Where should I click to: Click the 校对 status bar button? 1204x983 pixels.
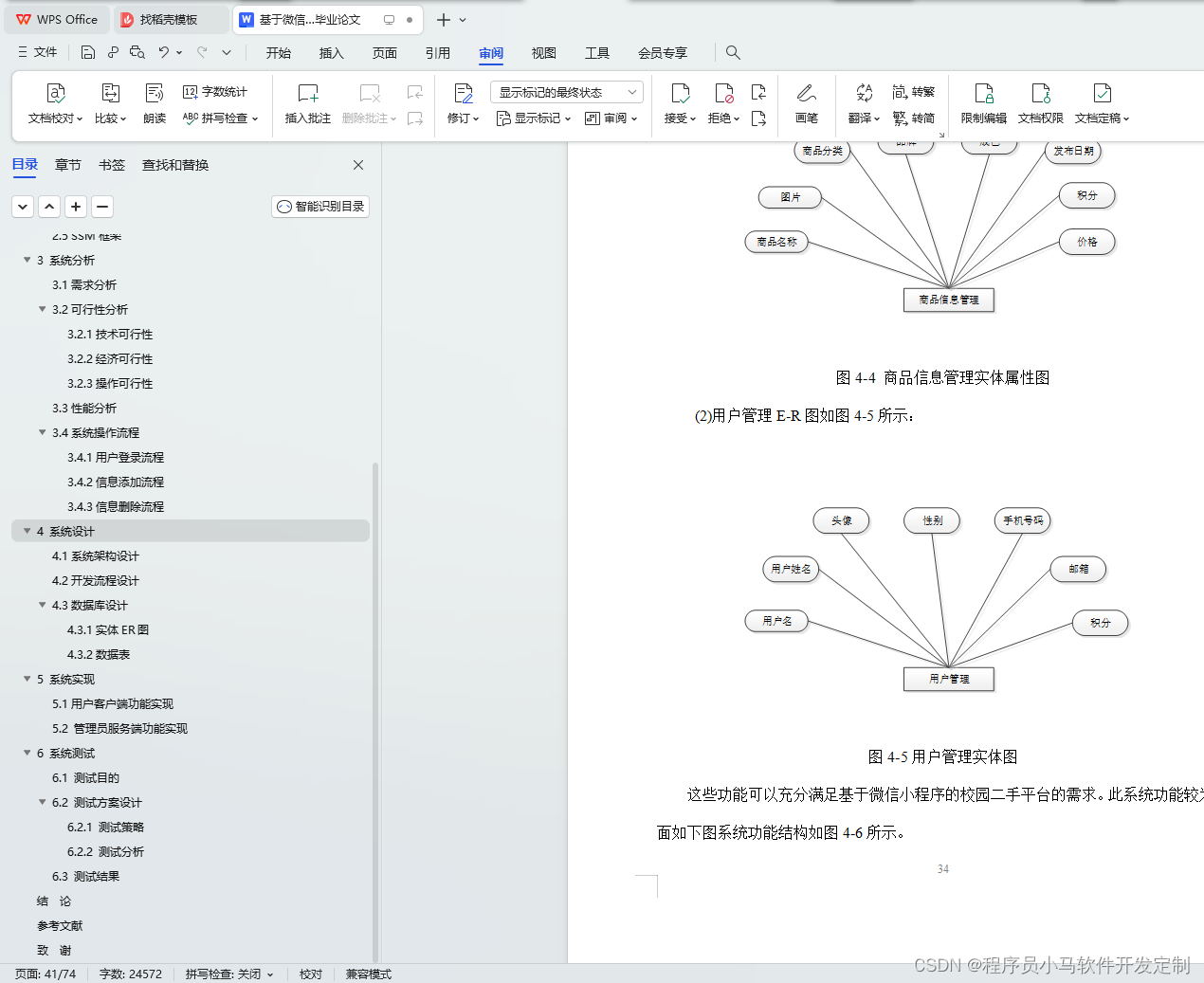311,974
